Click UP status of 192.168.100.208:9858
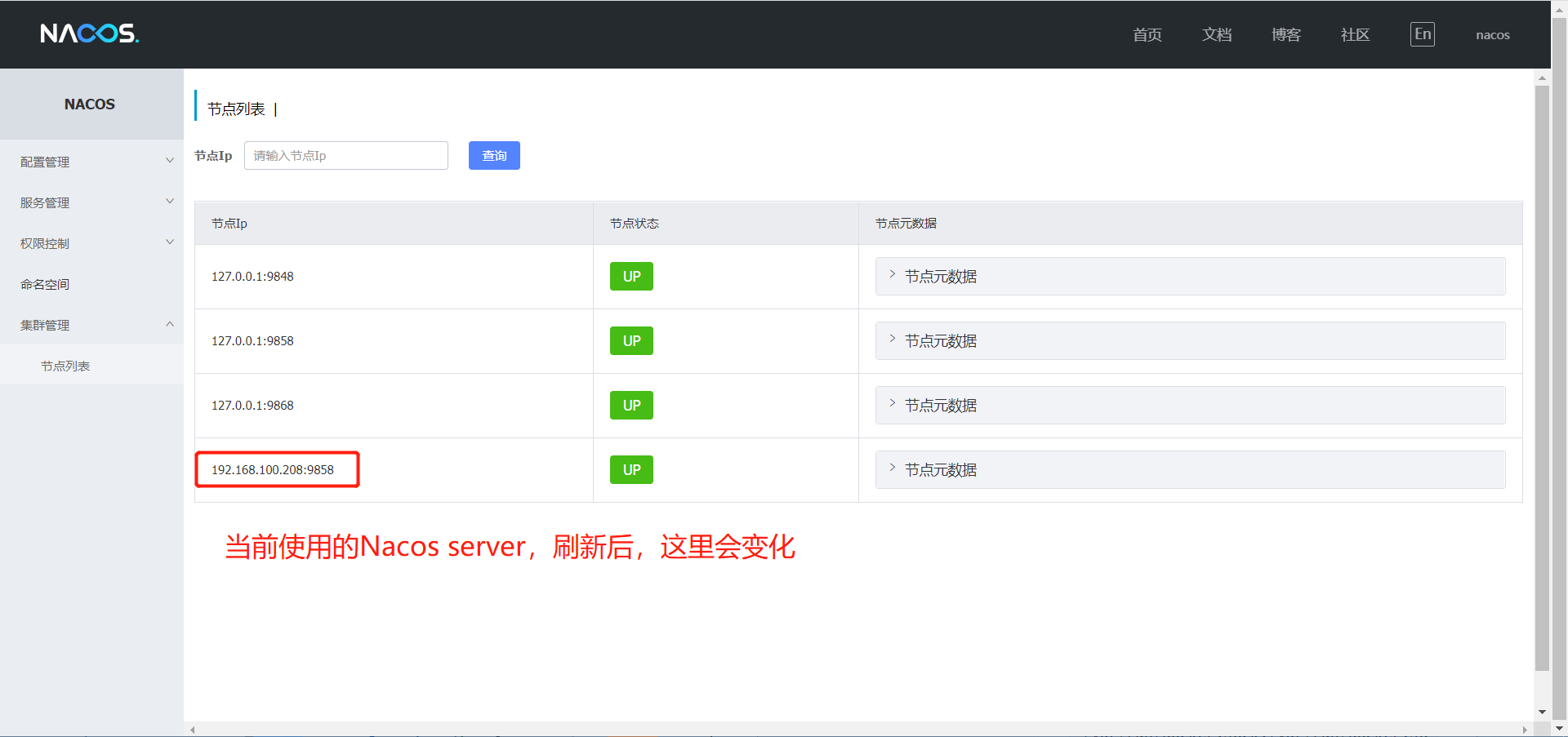Screen dimensions: 1568x737 pos(631,469)
